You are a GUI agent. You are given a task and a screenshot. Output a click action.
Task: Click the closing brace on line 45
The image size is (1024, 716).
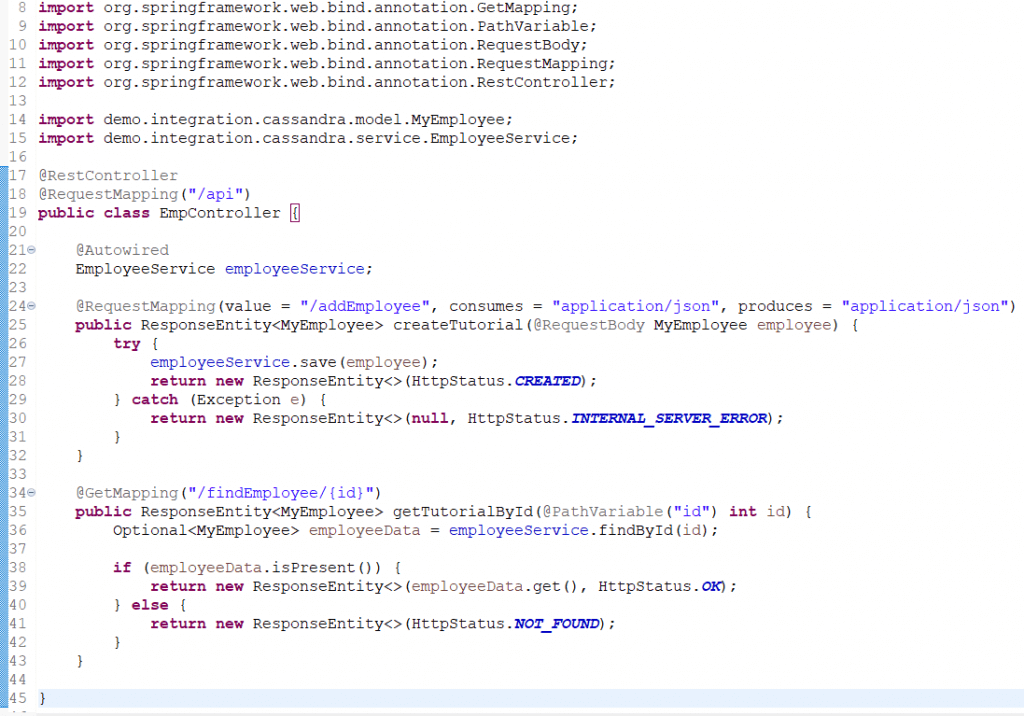tap(42, 698)
